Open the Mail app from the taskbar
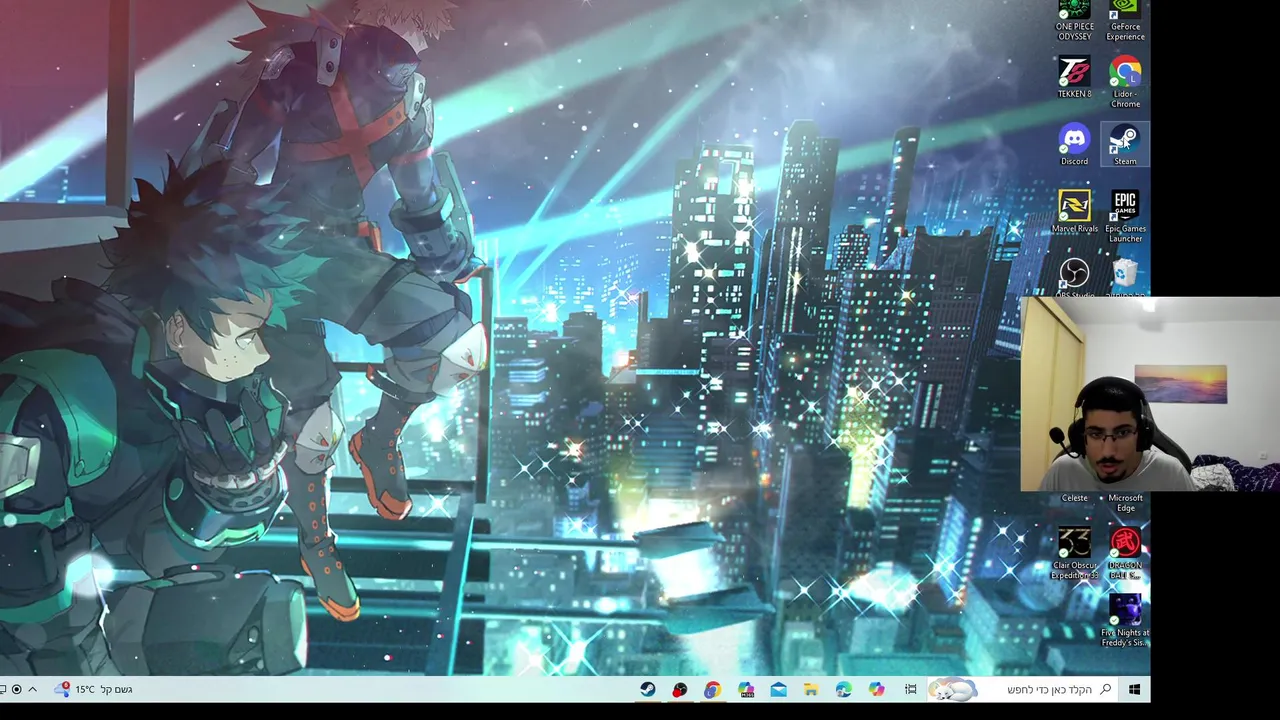The image size is (1280, 720). (778, 689)
